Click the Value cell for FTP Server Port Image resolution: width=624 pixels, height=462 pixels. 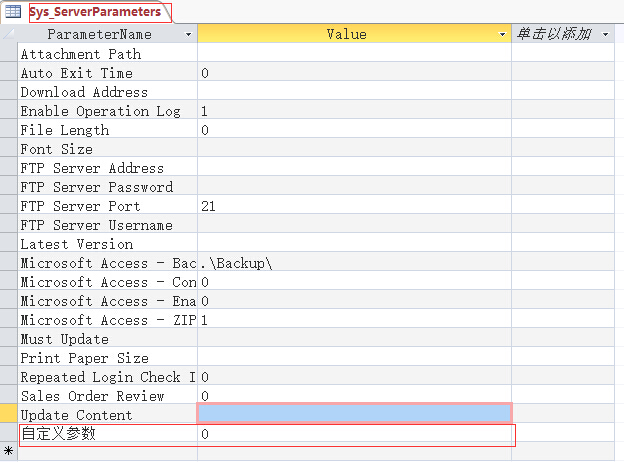coord(354,206)
